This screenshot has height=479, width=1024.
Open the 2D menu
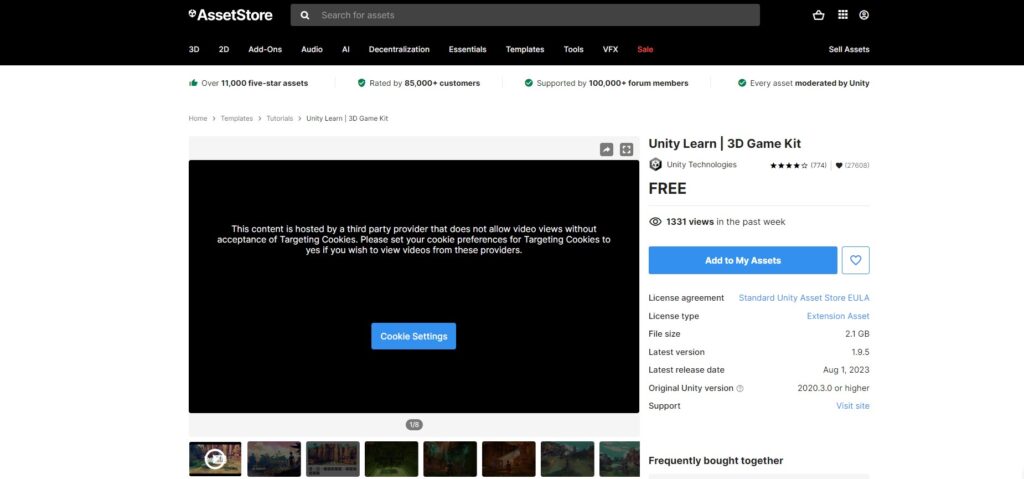(224, 49)
